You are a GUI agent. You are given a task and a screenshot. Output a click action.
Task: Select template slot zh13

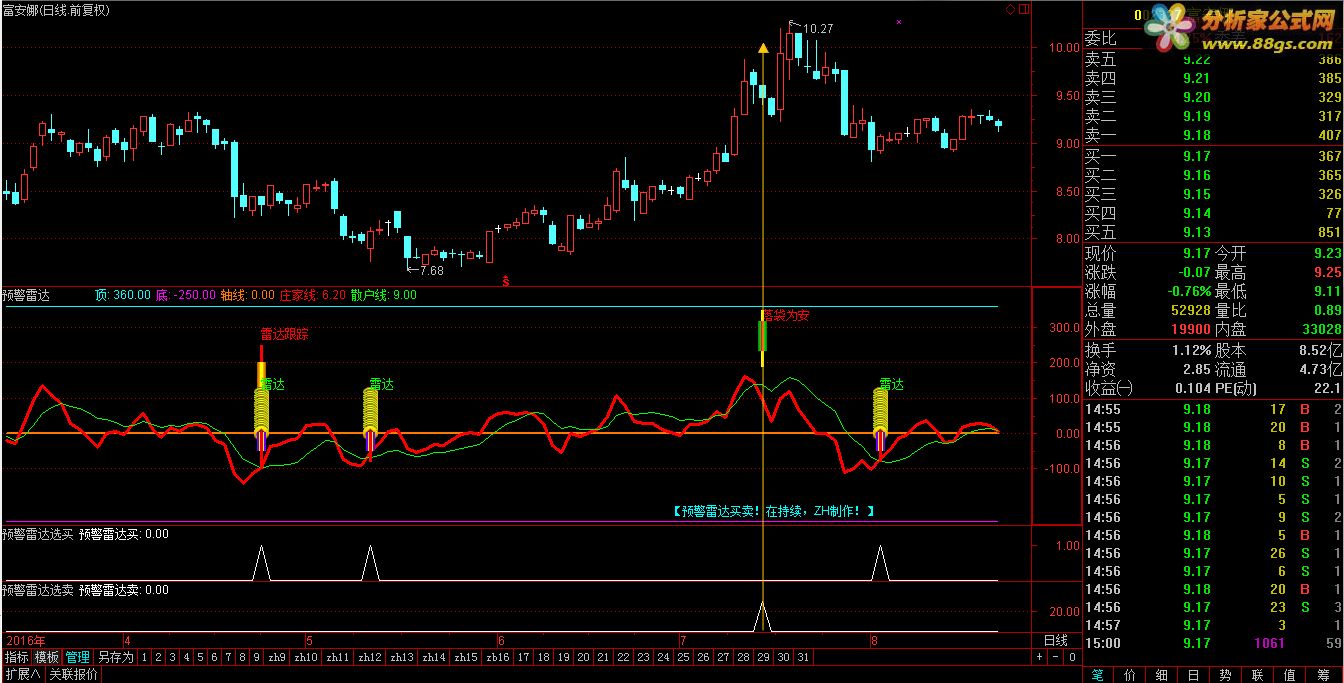click(402, 657)
